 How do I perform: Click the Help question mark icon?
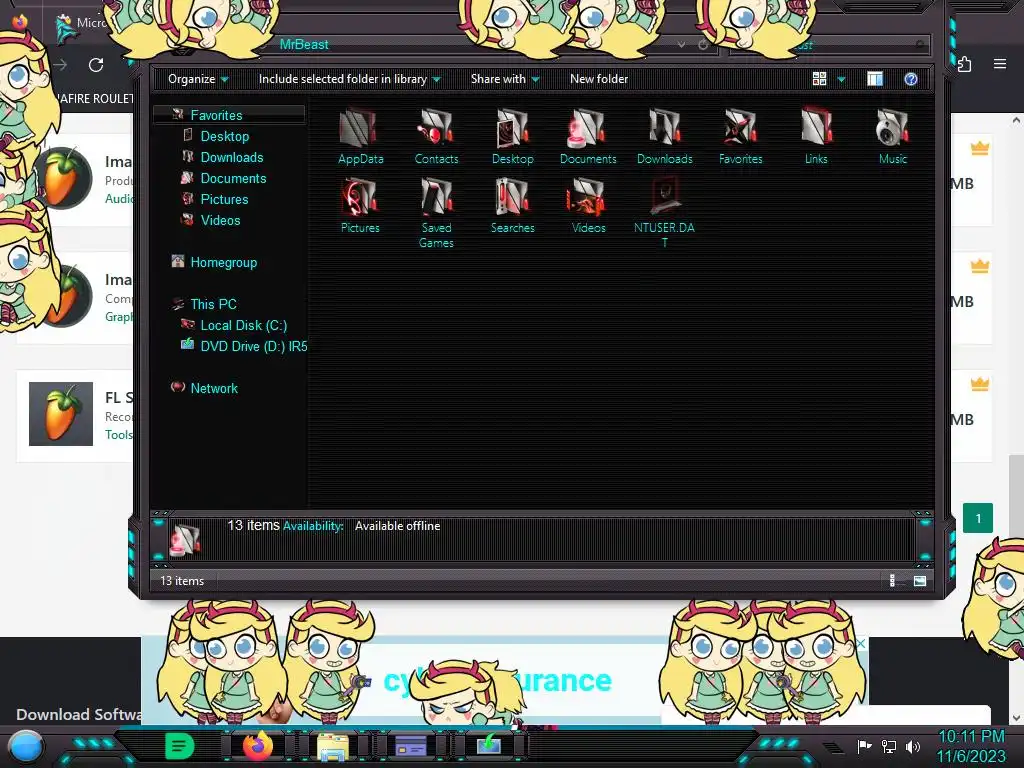coord(911,79)
